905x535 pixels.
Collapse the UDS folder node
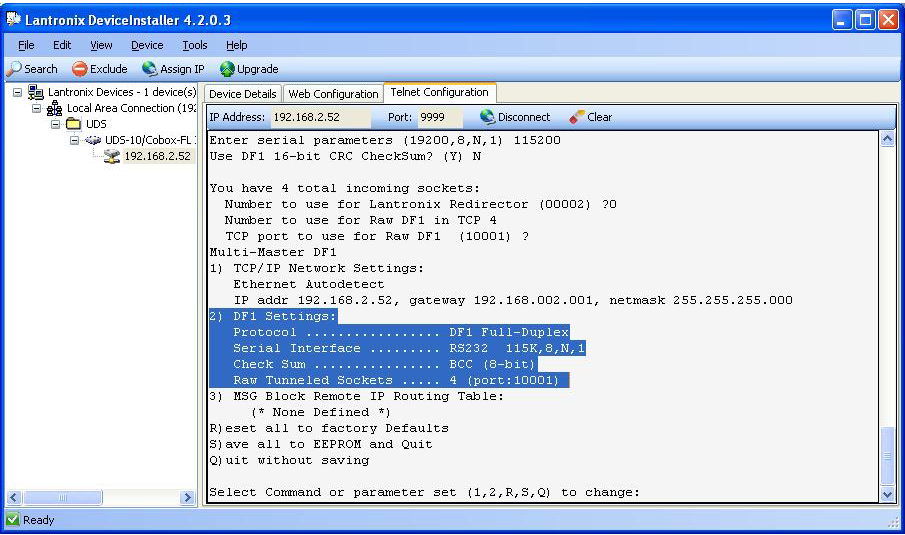coord(55,124)
